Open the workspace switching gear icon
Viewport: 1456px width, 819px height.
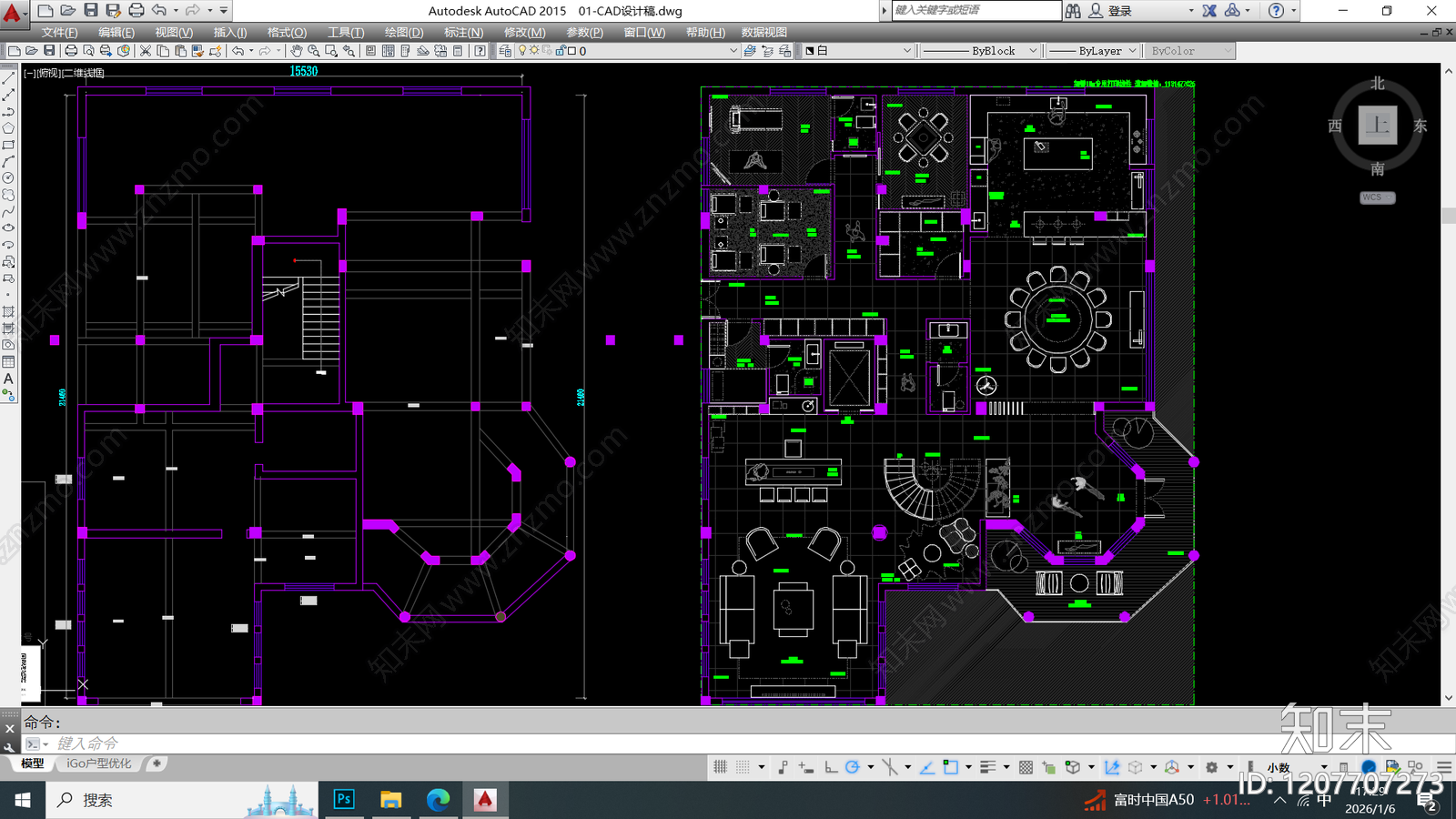1211,767
